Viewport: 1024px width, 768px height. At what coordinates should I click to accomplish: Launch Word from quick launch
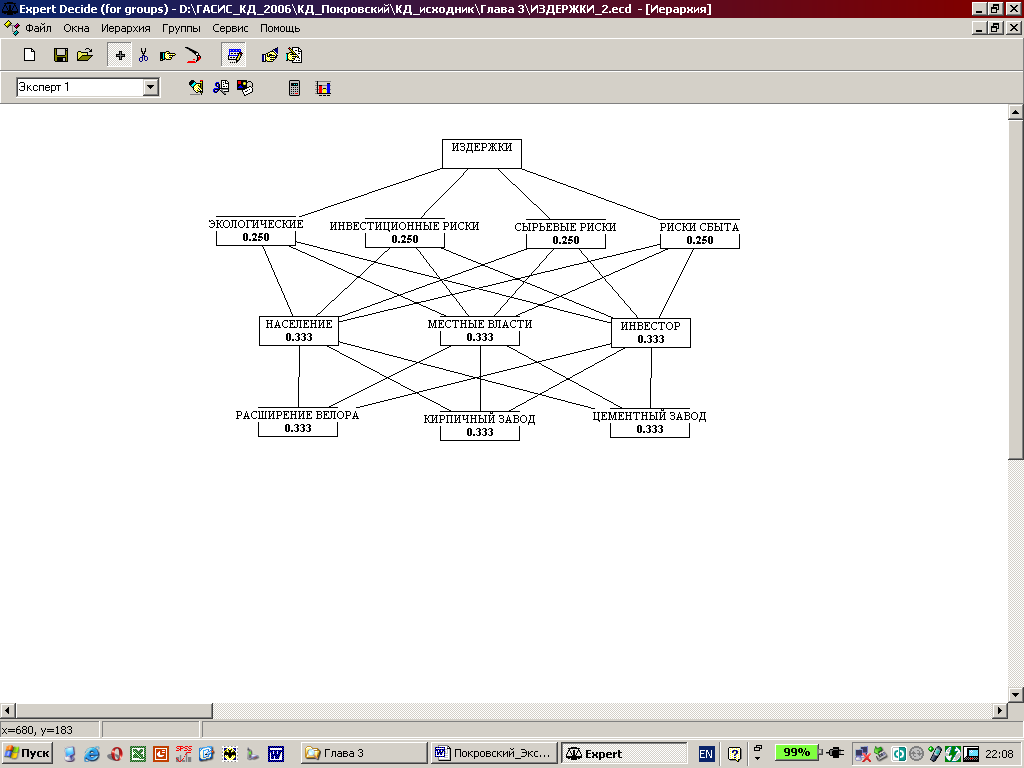click(x=276, y=754)
